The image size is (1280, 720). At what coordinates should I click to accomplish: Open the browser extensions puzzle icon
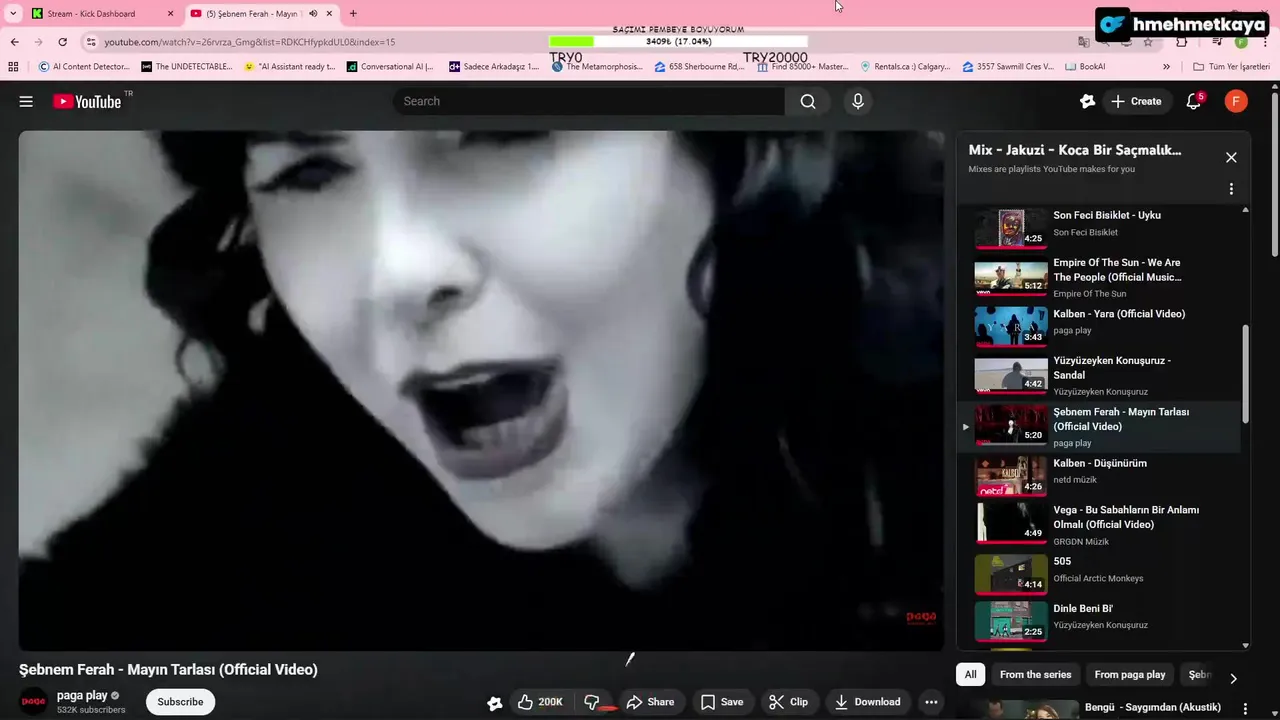coord(1181,42)
